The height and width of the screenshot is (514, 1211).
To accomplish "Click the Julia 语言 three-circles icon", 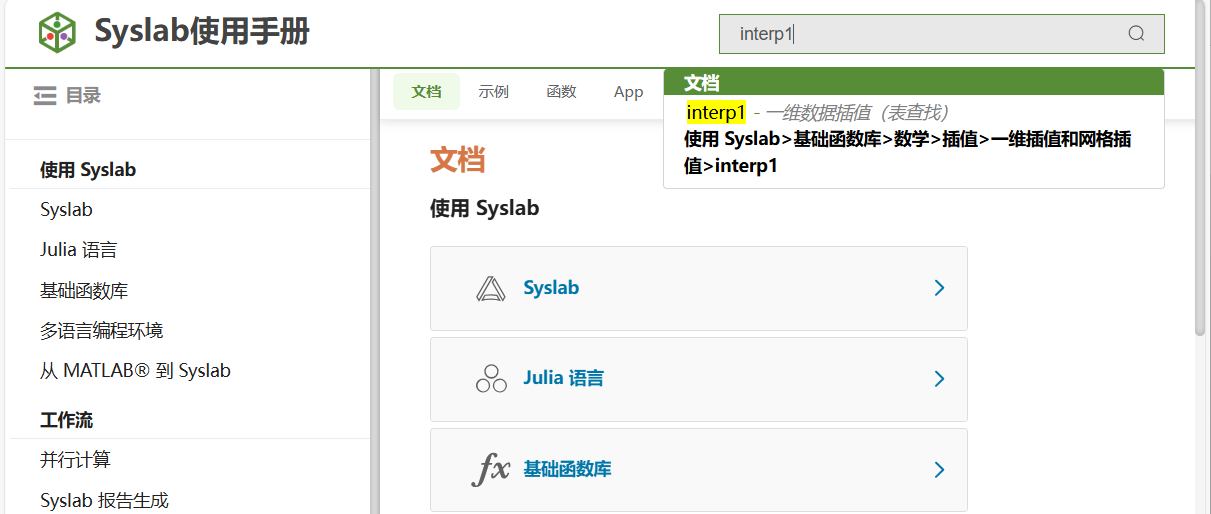I will click(491, 379).
